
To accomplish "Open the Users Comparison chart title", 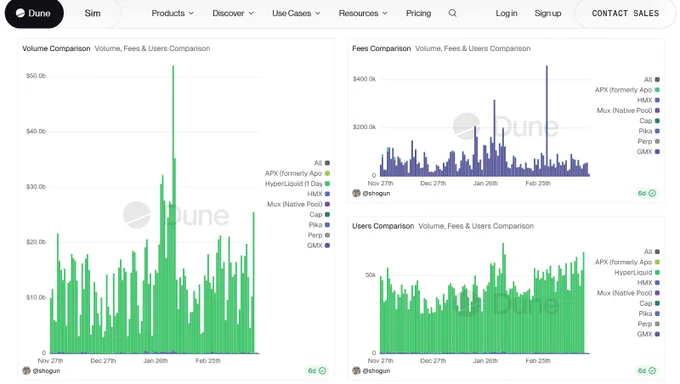I will [383, 226].
